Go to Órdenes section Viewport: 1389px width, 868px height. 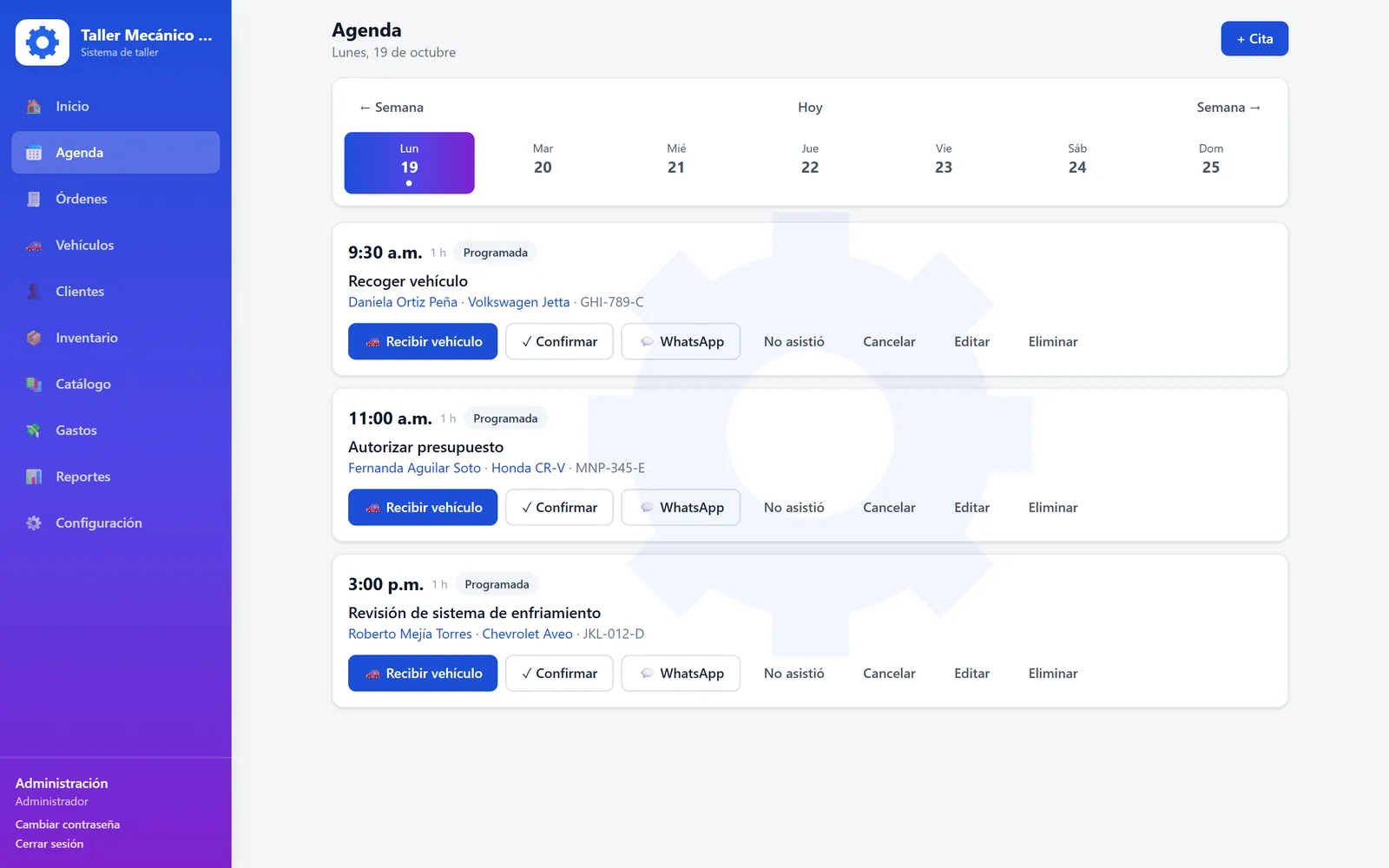[115, 199]
